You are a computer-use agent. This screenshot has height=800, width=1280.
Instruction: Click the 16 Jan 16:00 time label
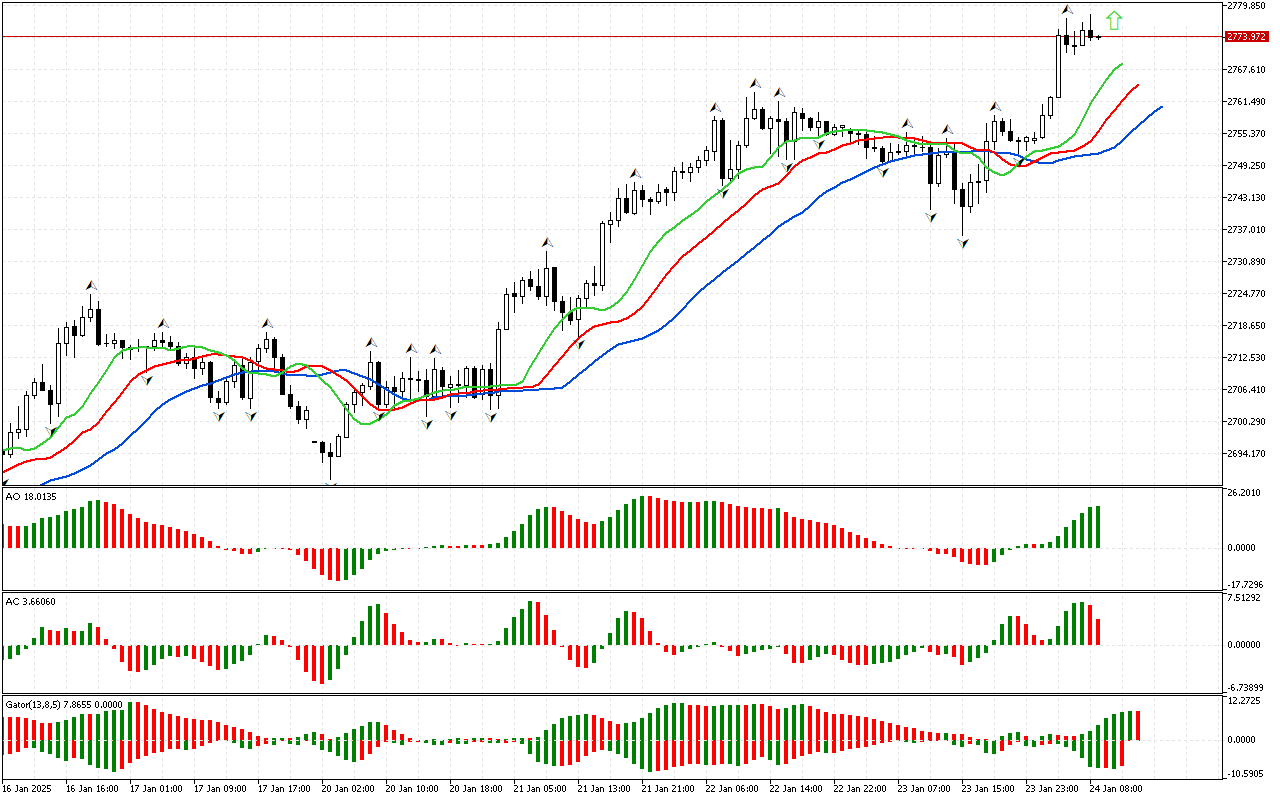[x=92, y=789]
